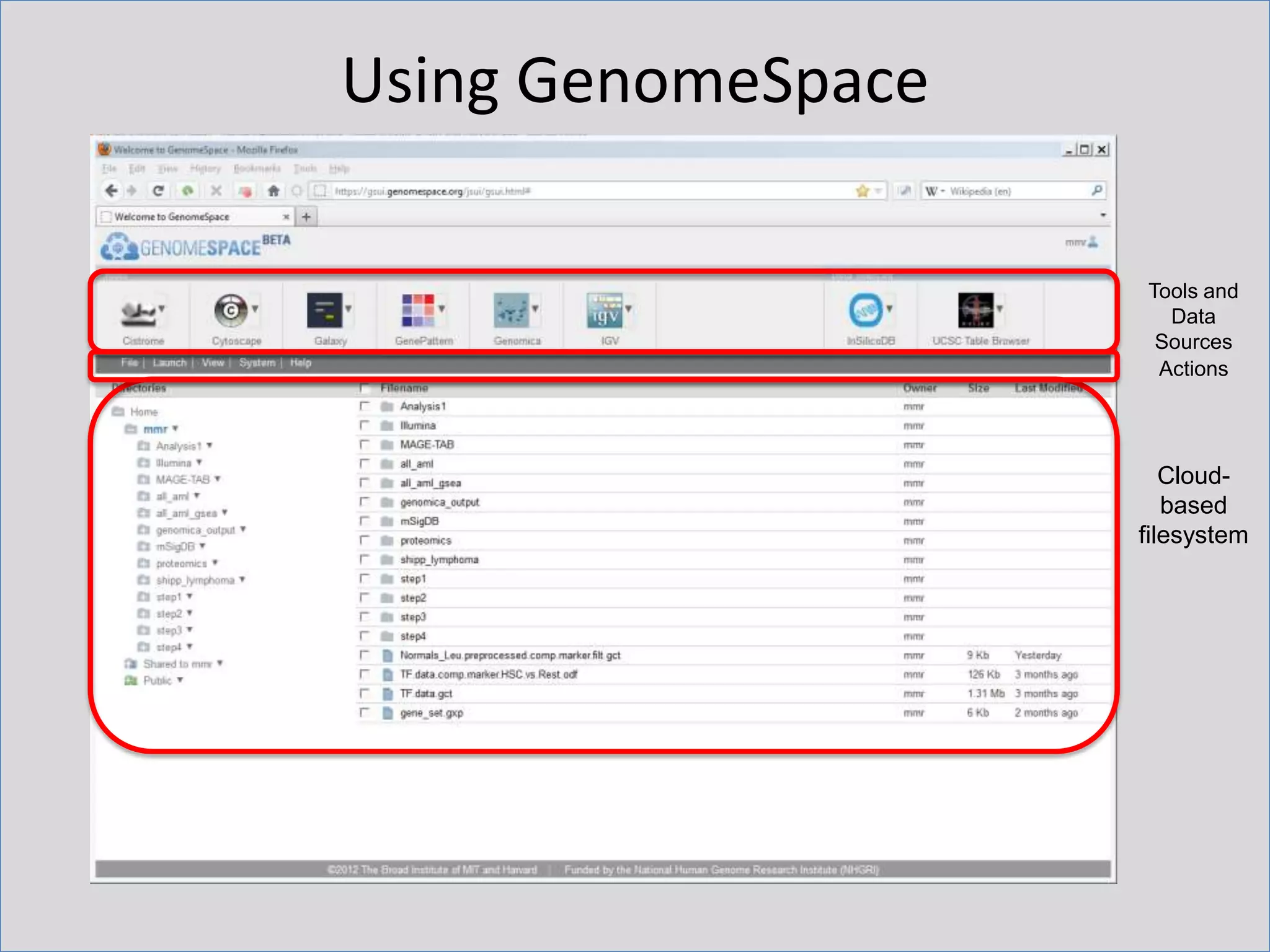Open the Public folder arrow in tree
Image resolution: width=1270 pixels, height=952 pixels.
pyautogui.click(x=180, y=680)
